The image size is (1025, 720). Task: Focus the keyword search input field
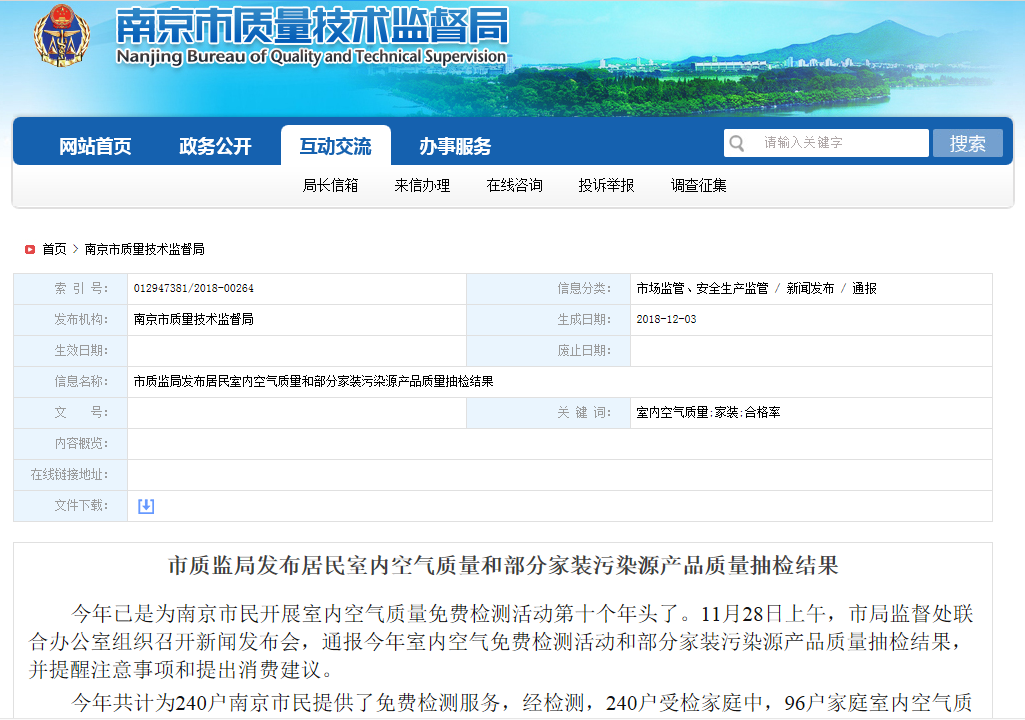pos(840,143)
